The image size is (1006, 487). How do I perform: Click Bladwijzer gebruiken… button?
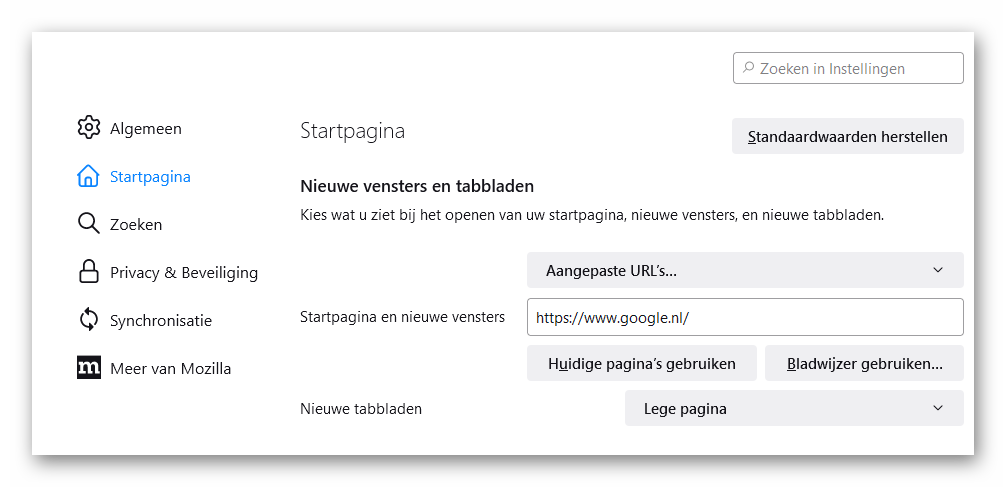(864, 363)
